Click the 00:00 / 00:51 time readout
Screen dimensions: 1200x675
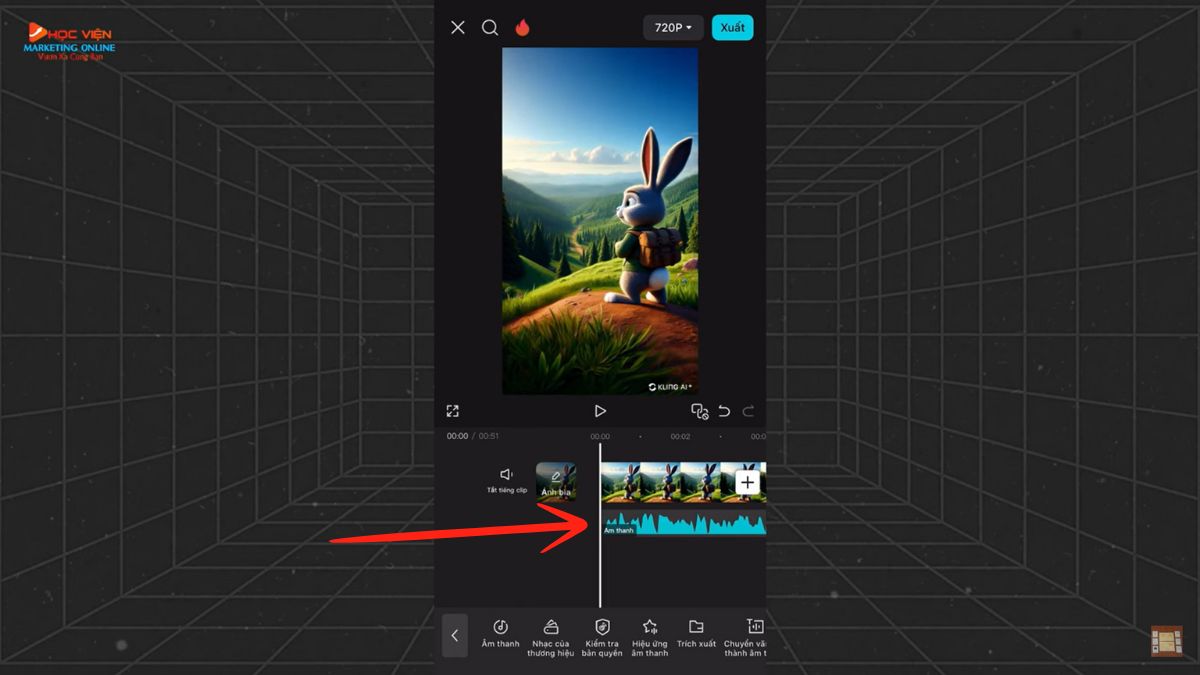tap(473, 437)
